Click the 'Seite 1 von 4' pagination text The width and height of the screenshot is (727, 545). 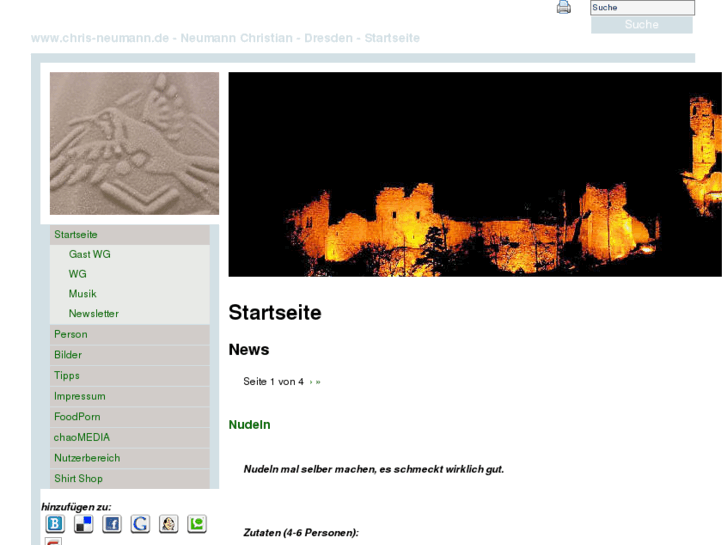pyautogui.click(x=274, y=382)
